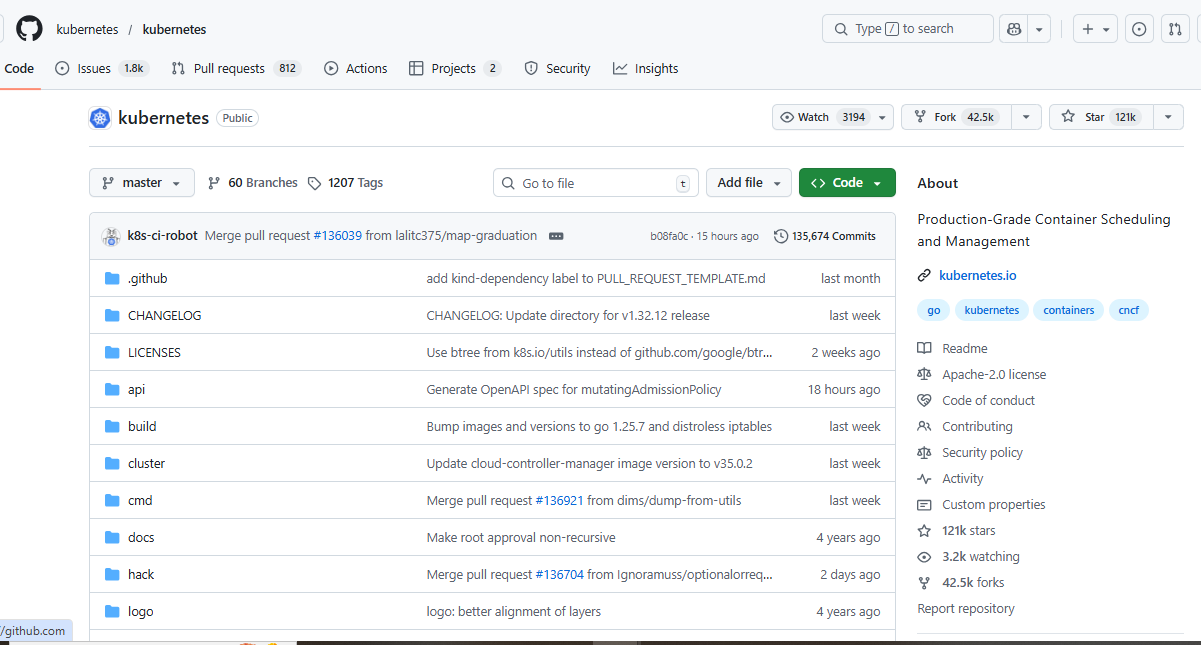Open the Copilot icon in header

1013,29
